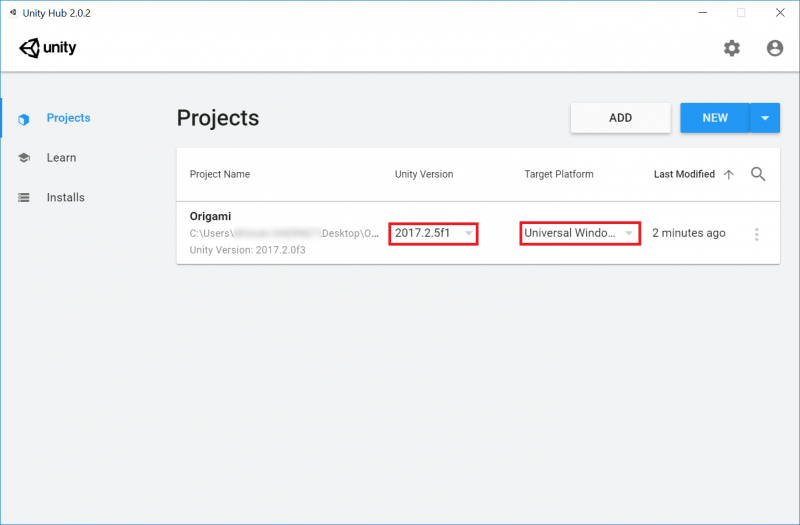Select Projects in the sidebar
The height and width of the screenshot is (525, 800).
point(68,118)
